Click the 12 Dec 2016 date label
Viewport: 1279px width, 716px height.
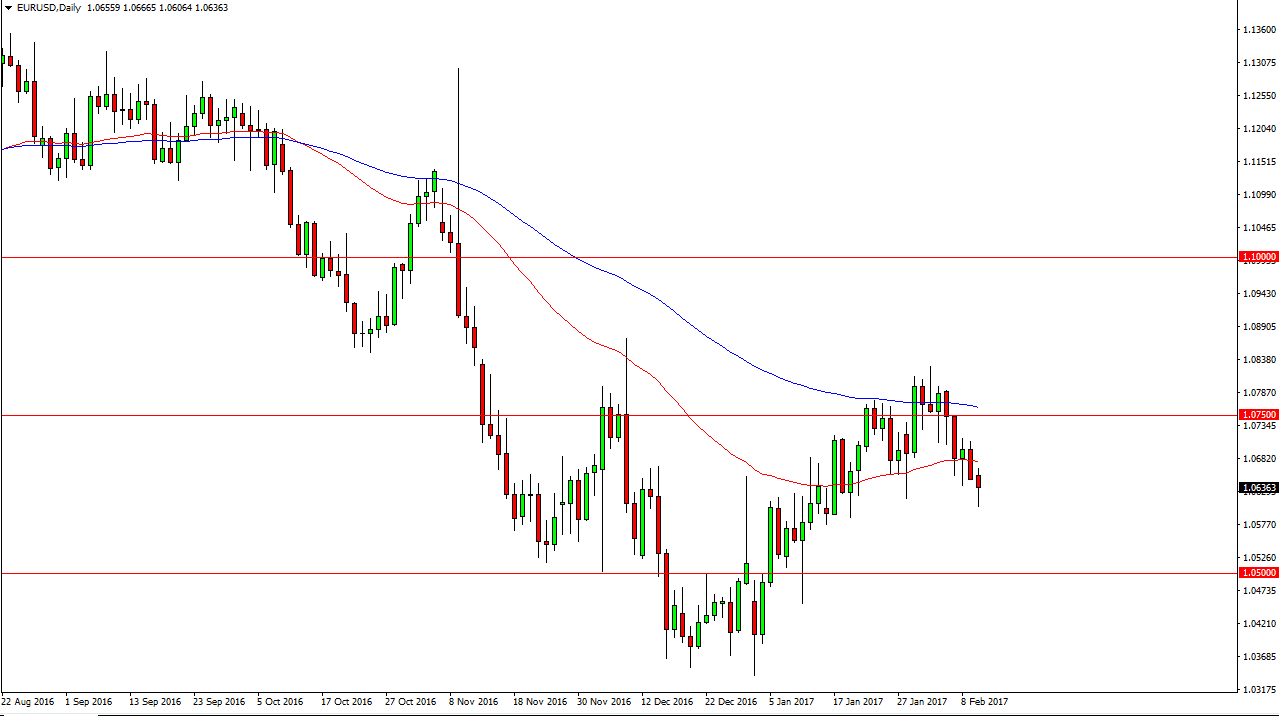(x=666, y=702)
